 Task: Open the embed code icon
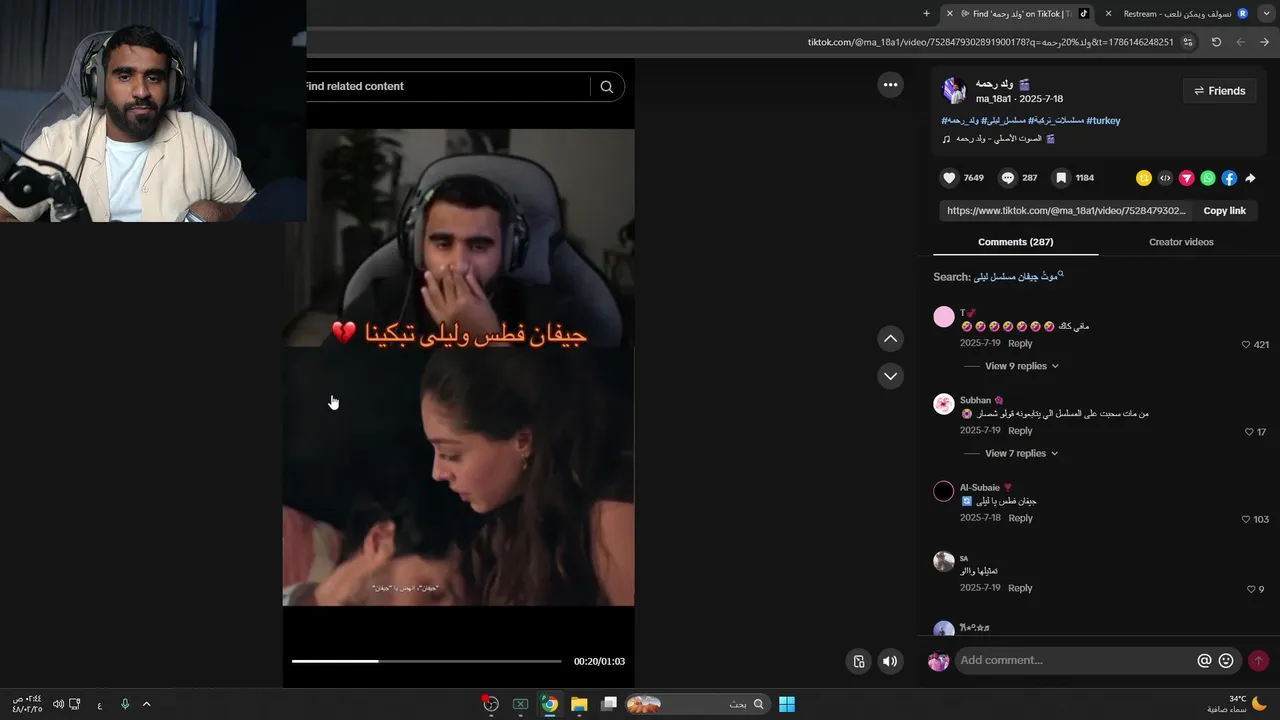(1165, 178)
